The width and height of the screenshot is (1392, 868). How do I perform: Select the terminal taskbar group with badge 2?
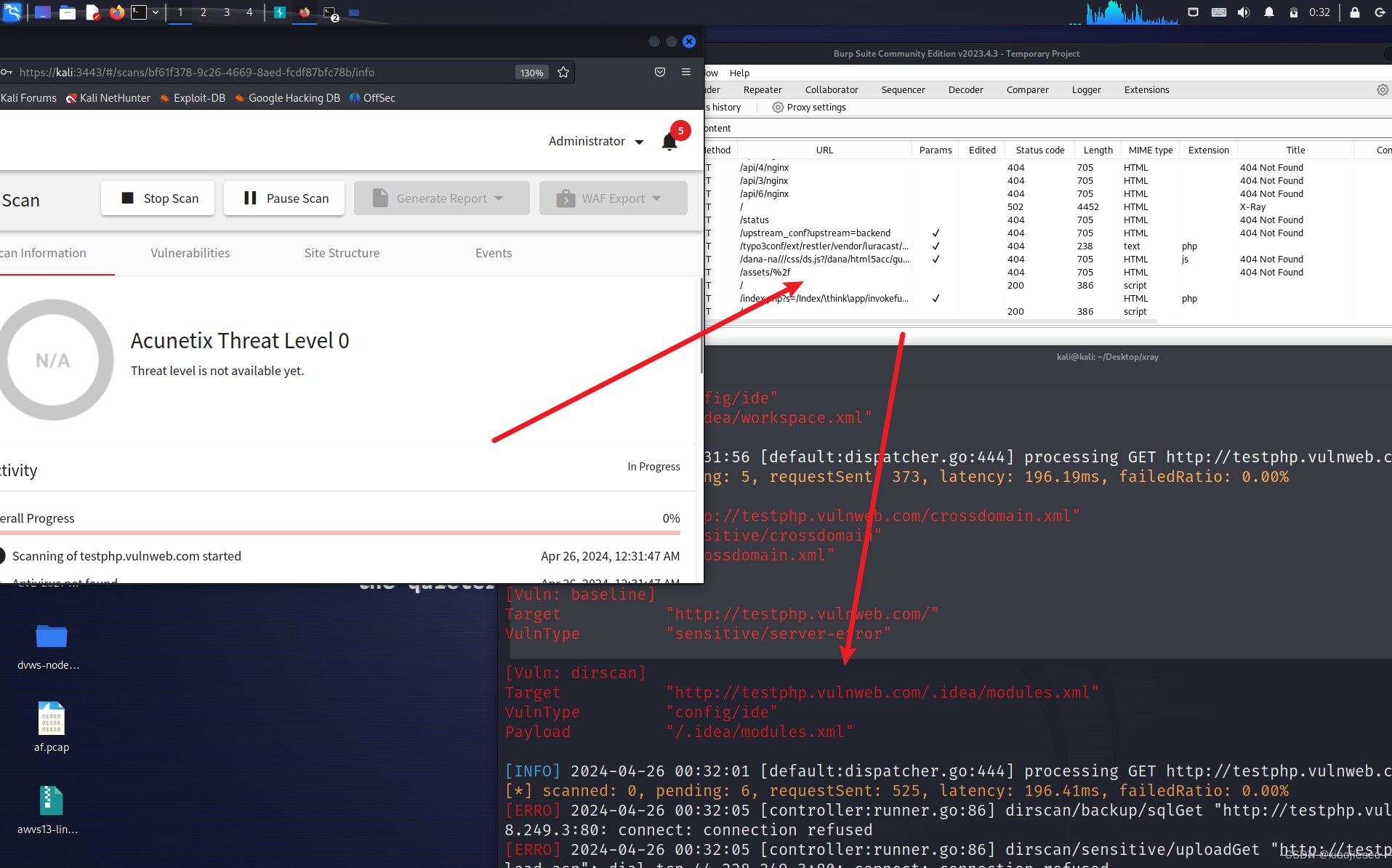point(331,14)
